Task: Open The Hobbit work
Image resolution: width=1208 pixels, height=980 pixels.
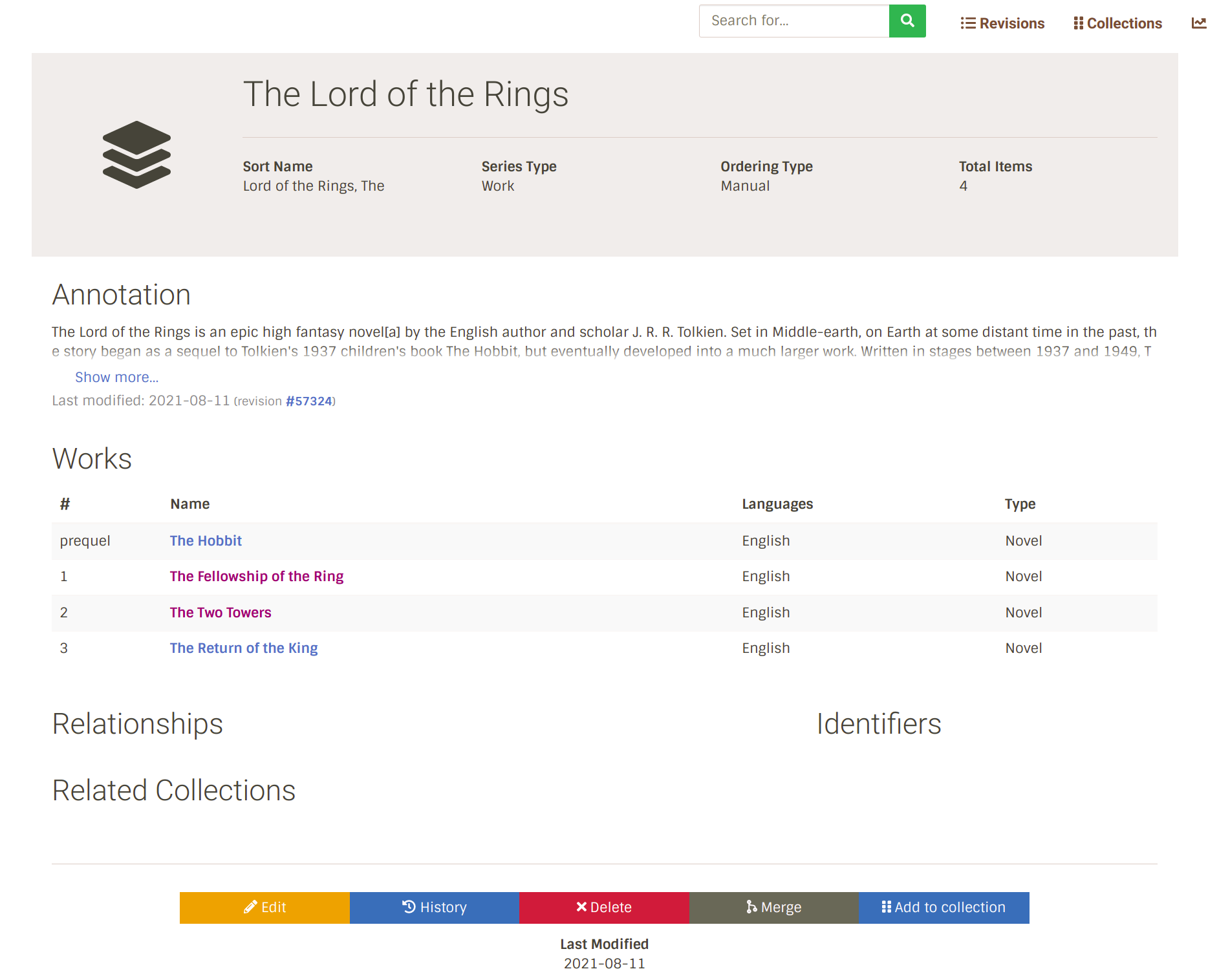Action: [x=206, y=540]
